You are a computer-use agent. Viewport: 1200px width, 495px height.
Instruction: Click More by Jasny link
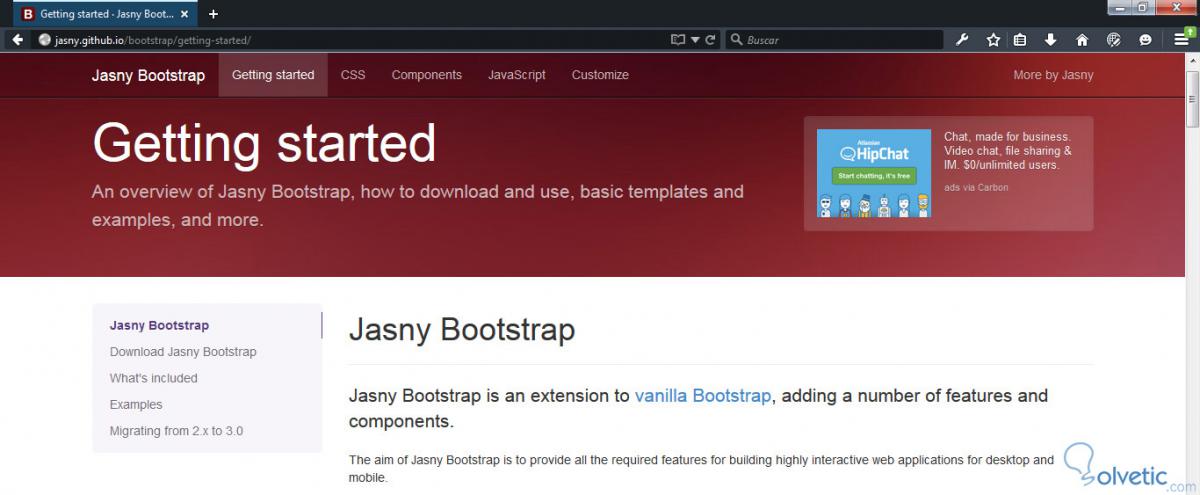(1053, 75)
